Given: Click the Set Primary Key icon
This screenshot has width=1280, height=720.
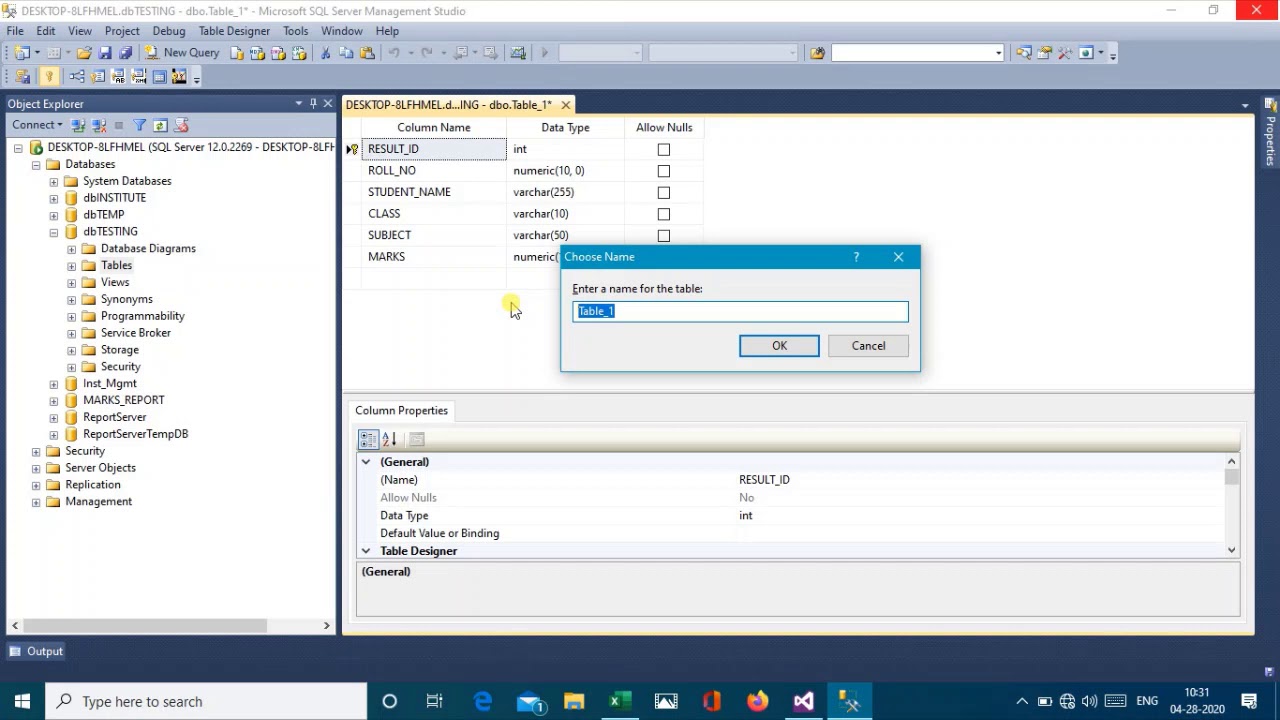Looking at the screenshot, I should point(48,77).
